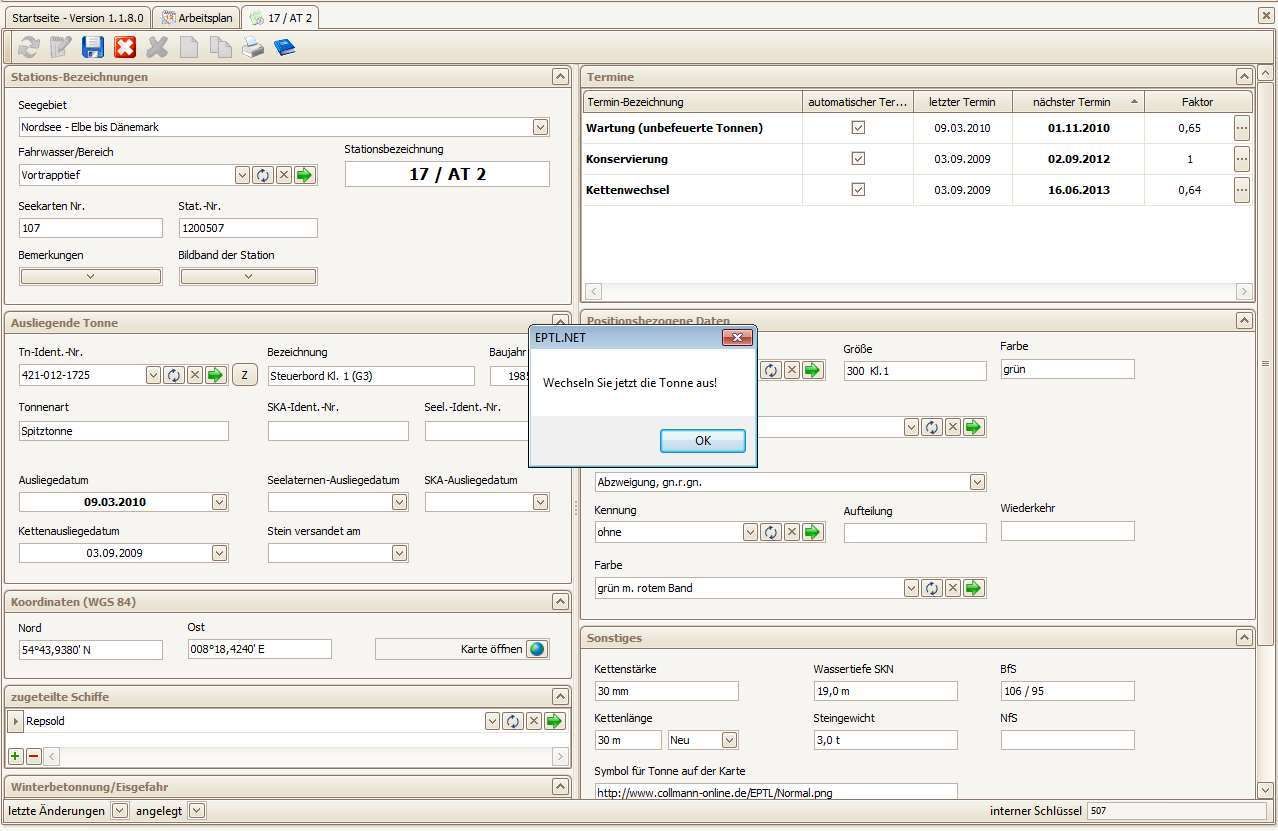Switch to the Startseite tab
1278x831 pixels.
[x=78, y=18]
